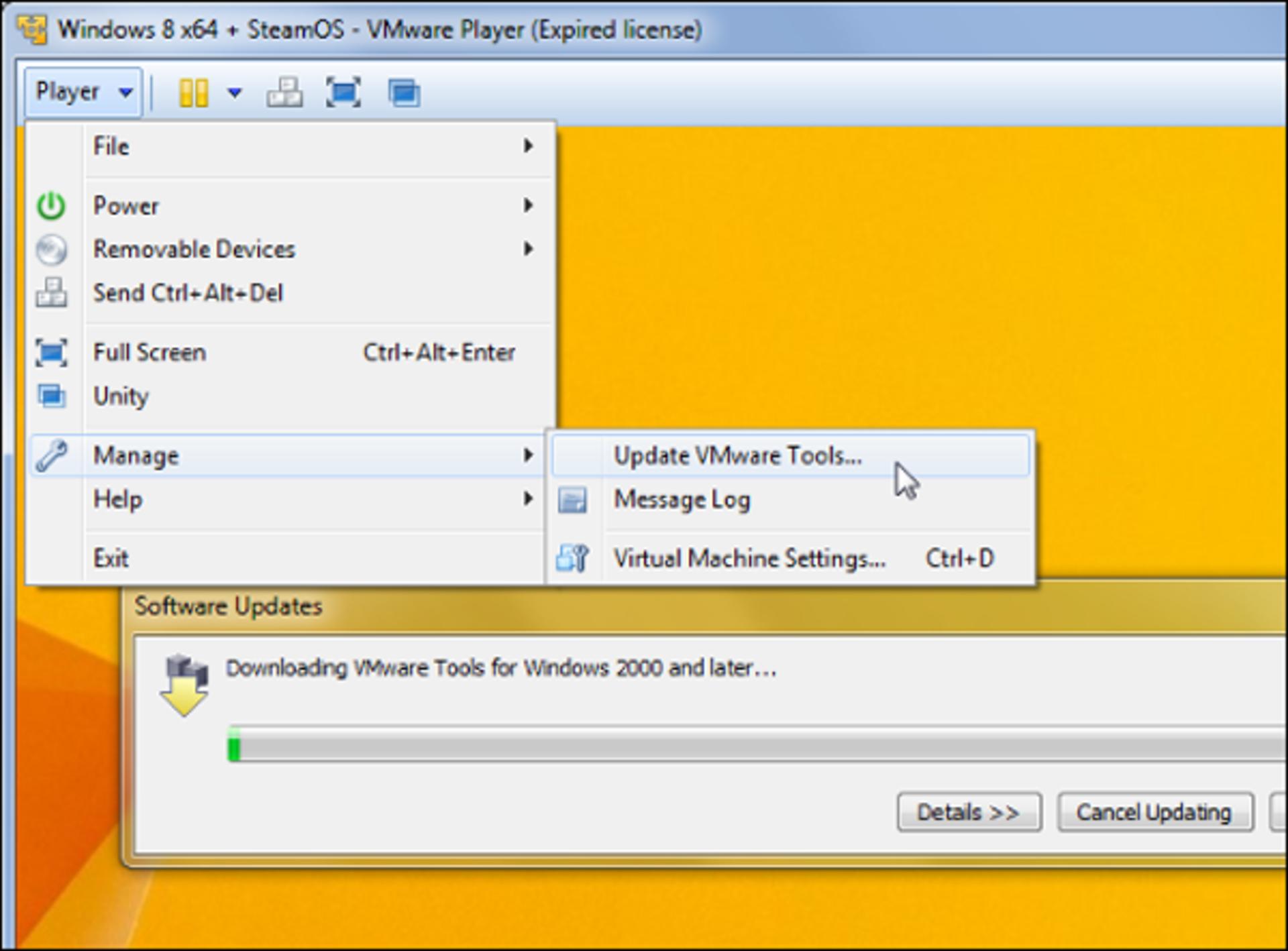Click the Cancel Updating button
The width and height of the screenshot is (1288, 951).
pyautogui.click(x=1155, y=812)
